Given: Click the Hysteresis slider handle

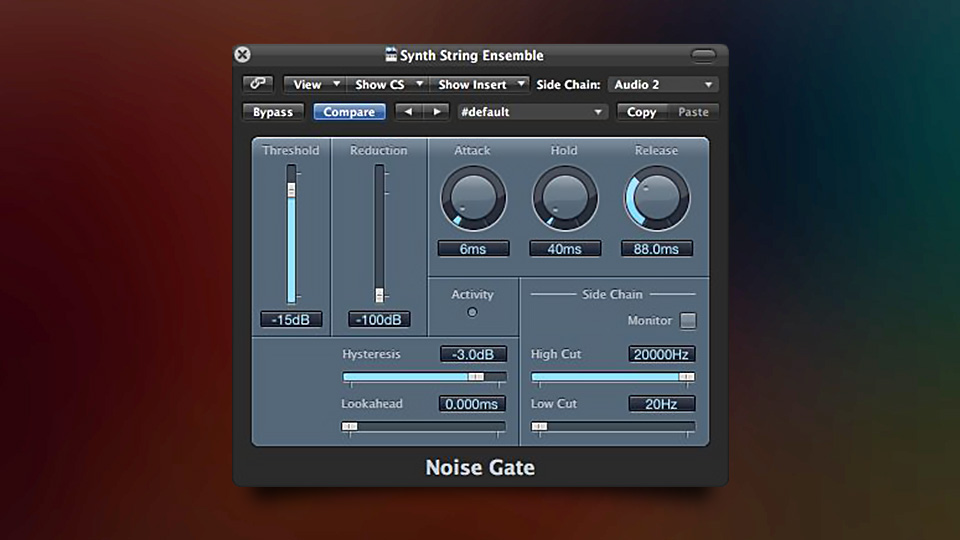Looking at the screenshot, I should (x=476, y=377).
